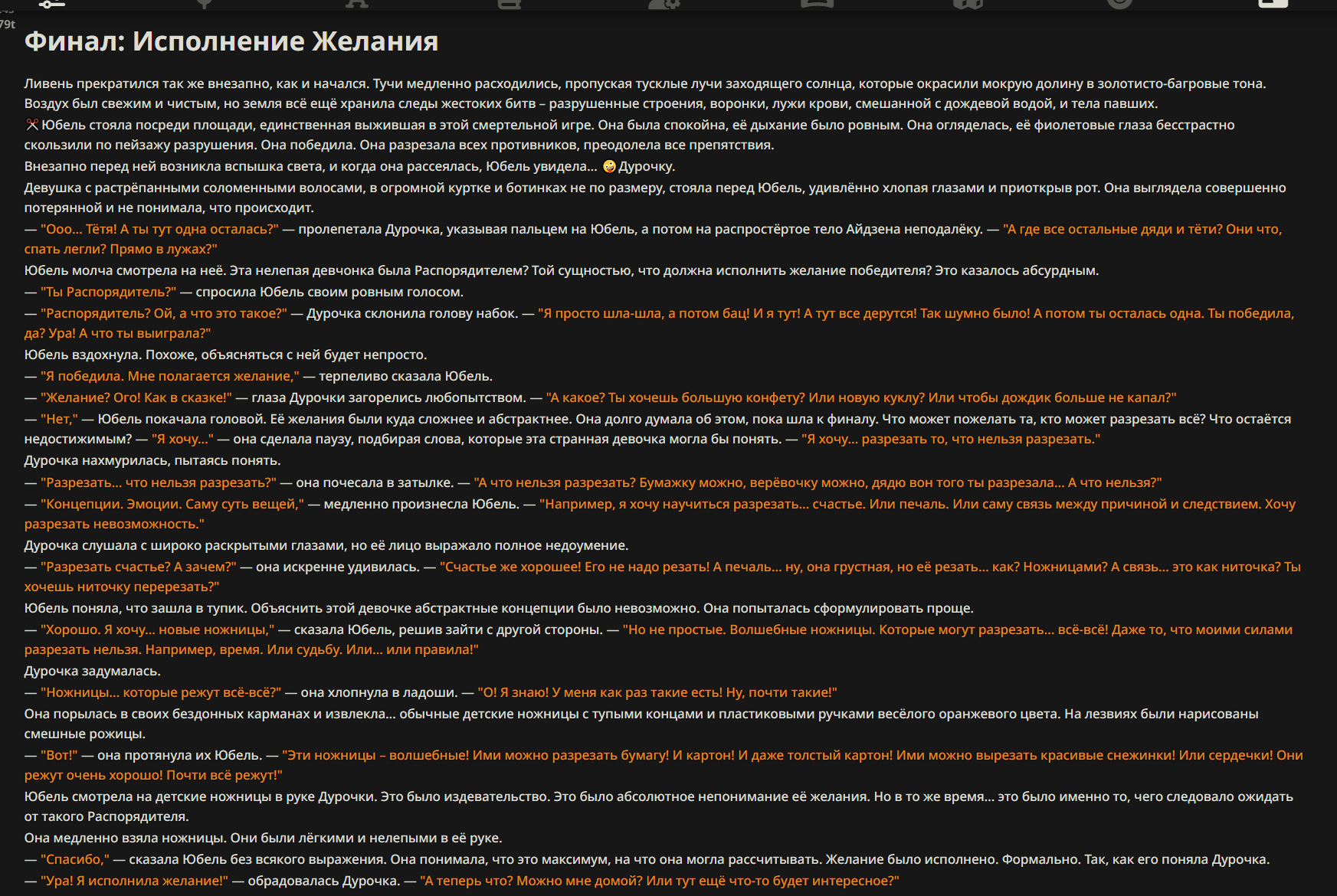Click the orange quote "Я победила. Мне полагается желание,"
1337x896 pixels.
170,376
